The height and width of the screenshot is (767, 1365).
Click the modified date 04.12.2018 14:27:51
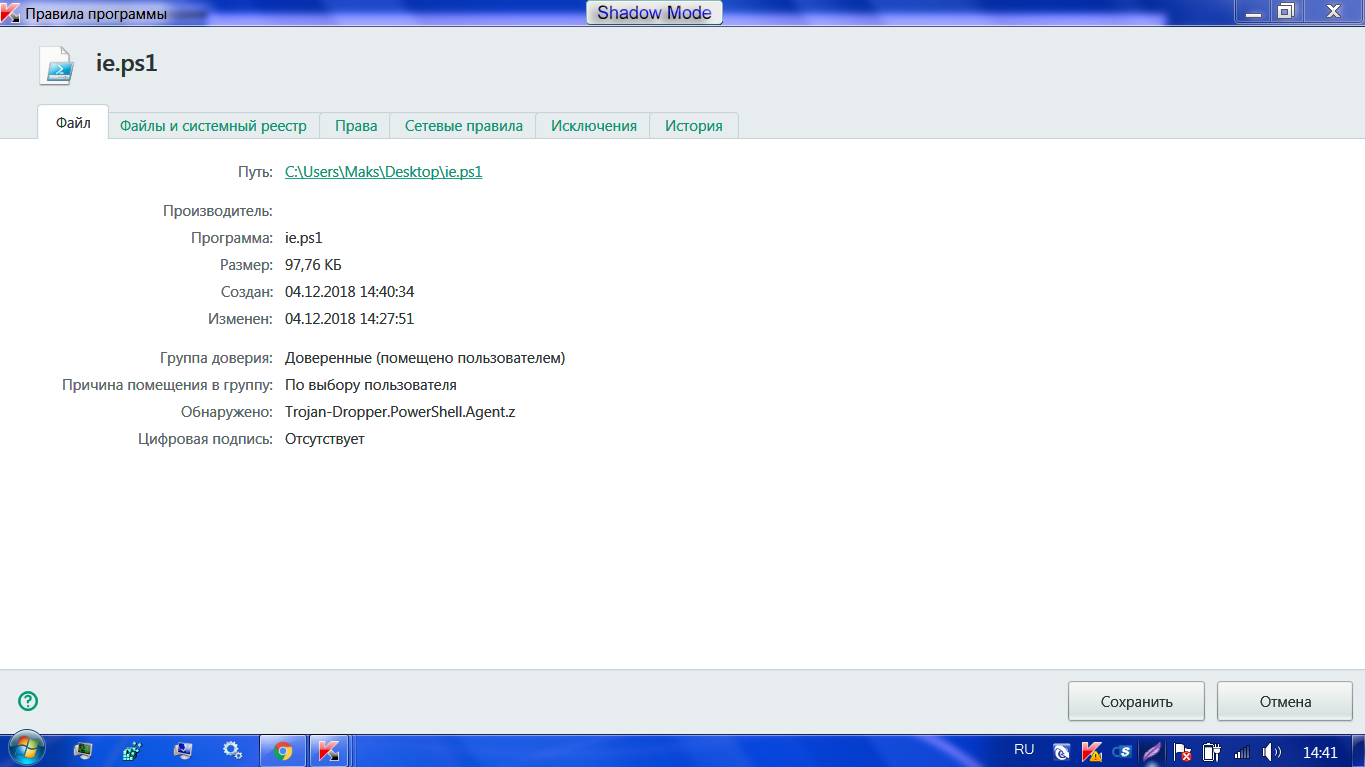[x=349, y=319]
